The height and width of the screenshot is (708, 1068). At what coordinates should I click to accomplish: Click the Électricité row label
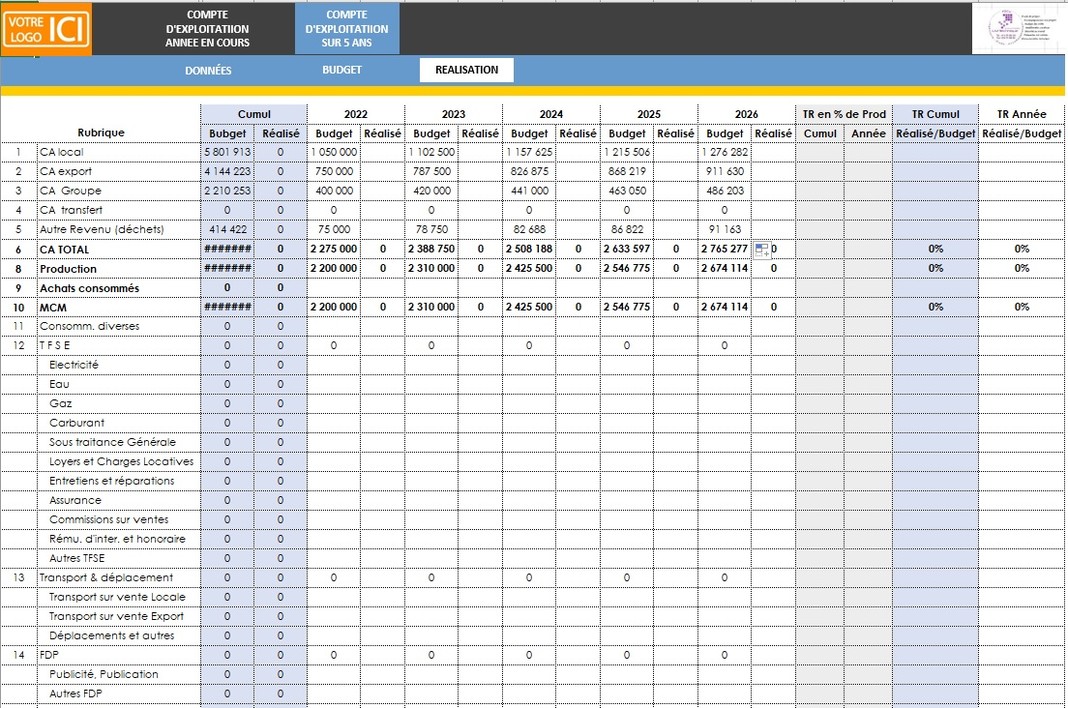[x=76, y=364]
